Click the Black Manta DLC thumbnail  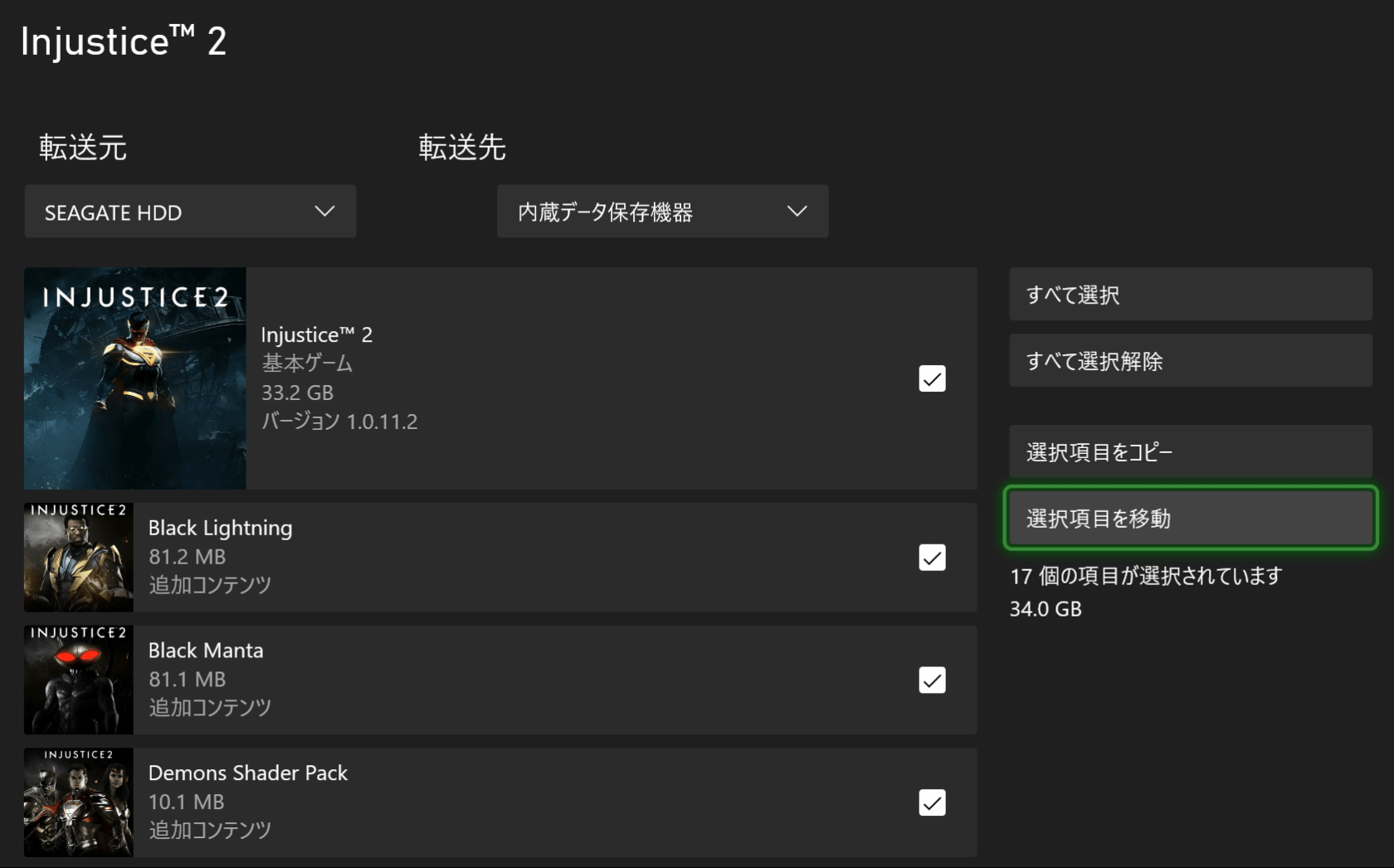(79, 680)
